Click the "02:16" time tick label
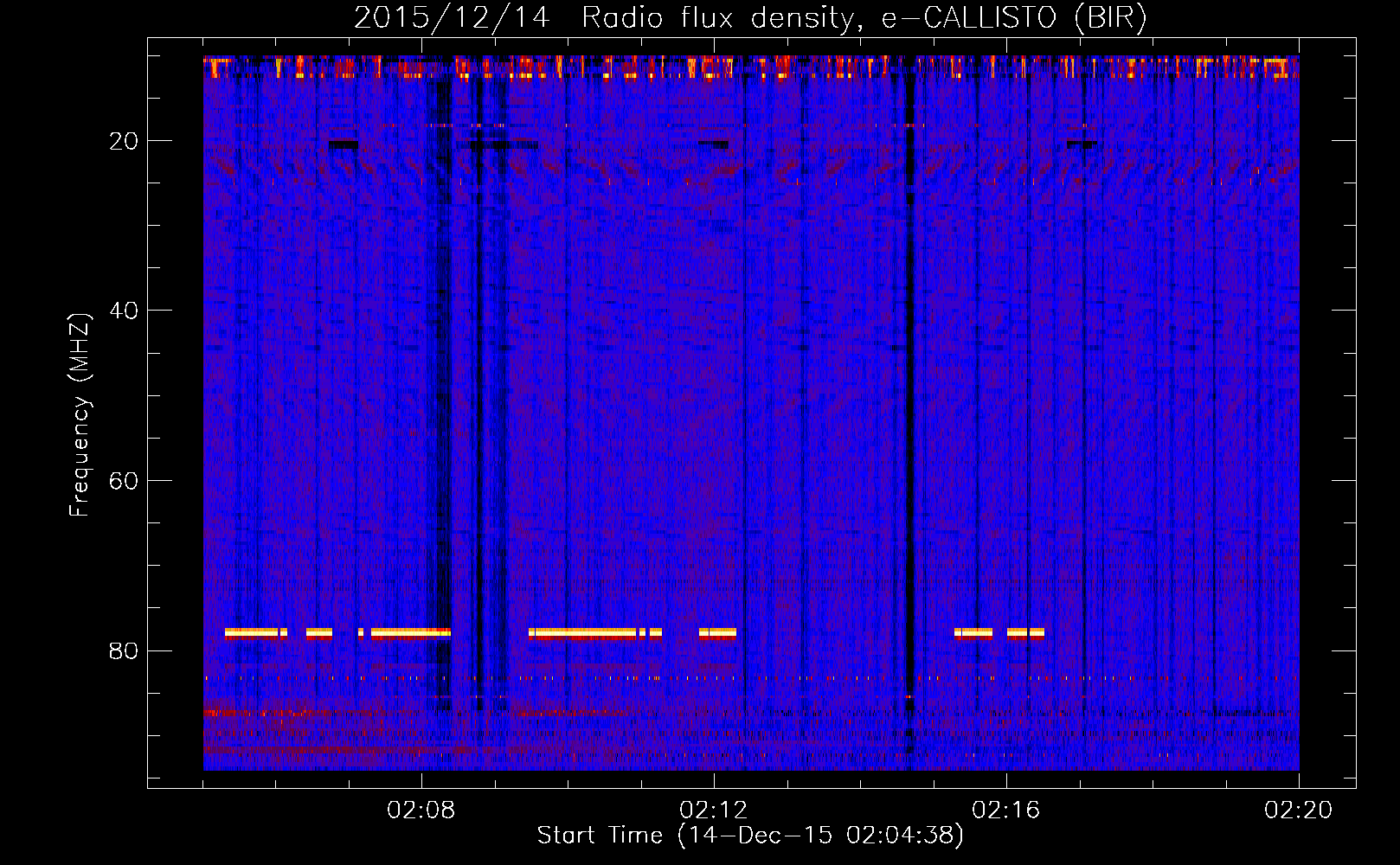 (x=1005, y=811)
